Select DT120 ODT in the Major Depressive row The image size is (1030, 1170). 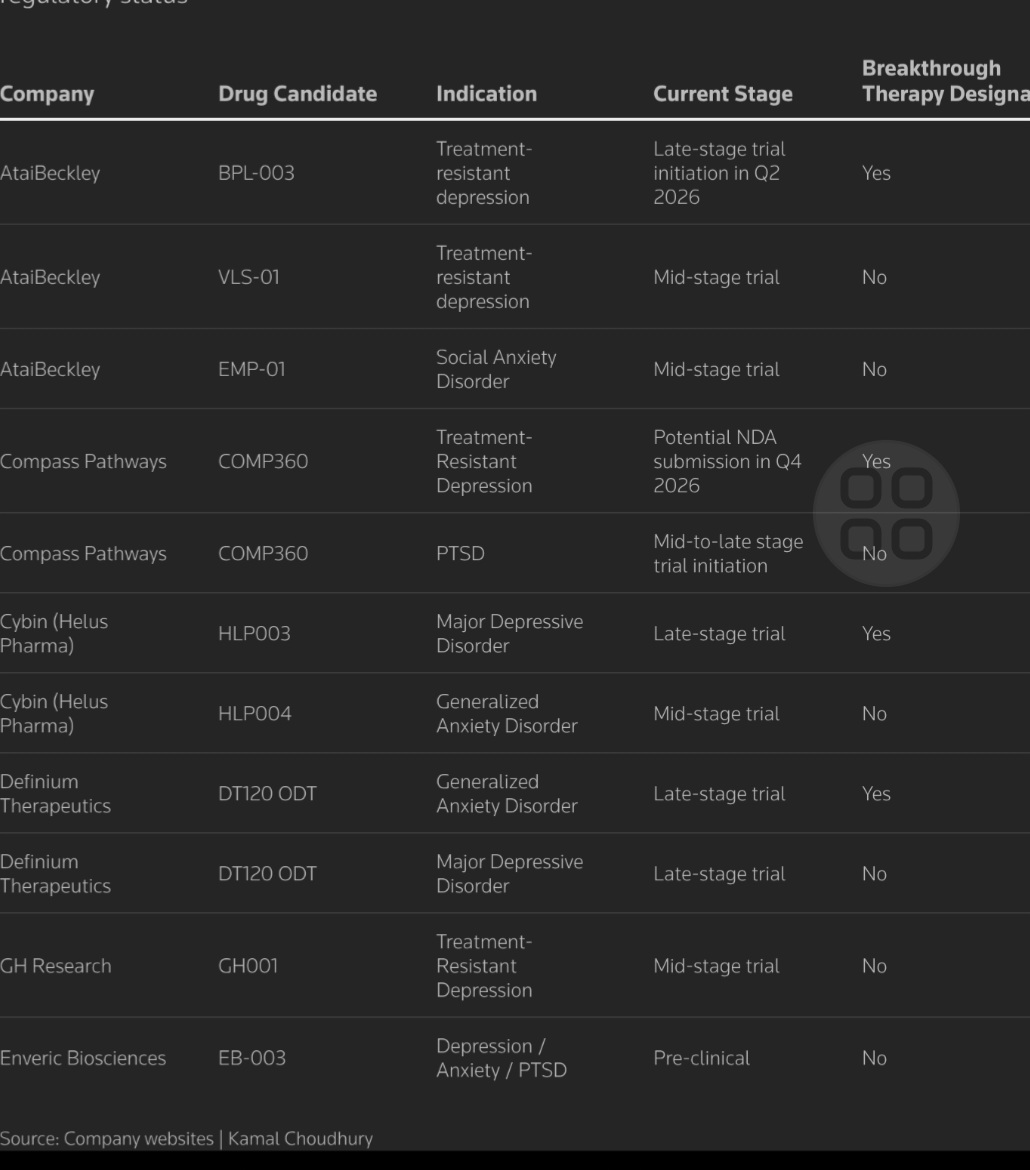point(267,874)
